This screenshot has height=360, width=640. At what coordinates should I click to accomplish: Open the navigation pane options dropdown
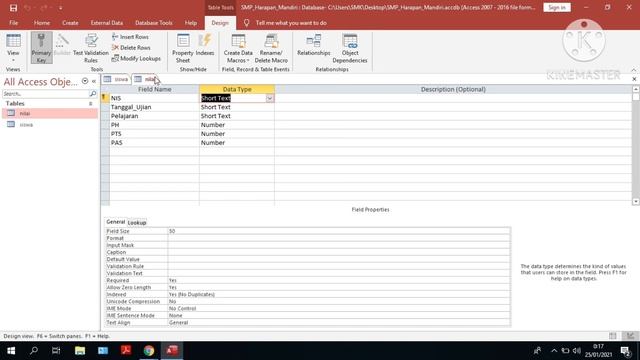85,81
